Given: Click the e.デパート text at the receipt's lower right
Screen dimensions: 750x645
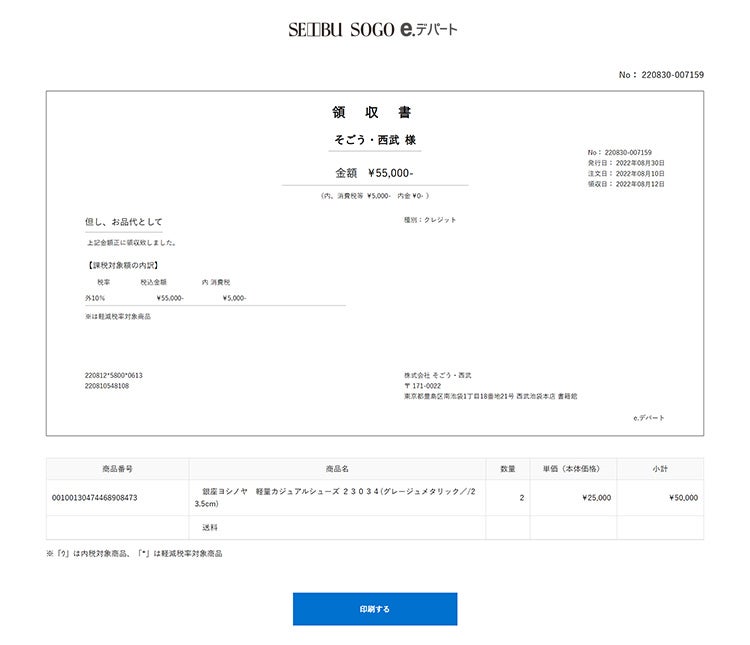Looking at the screenshot, I should pyautogui.click(x=649, y=418).
